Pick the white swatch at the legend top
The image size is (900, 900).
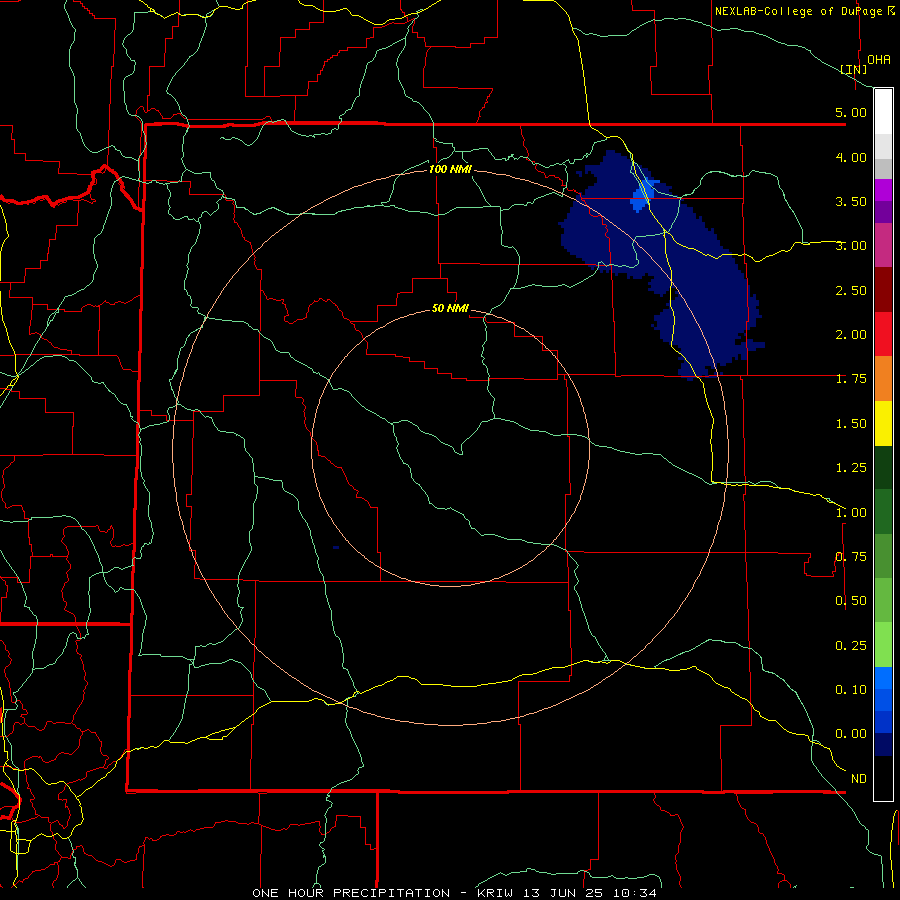click(x=883, y=112)
